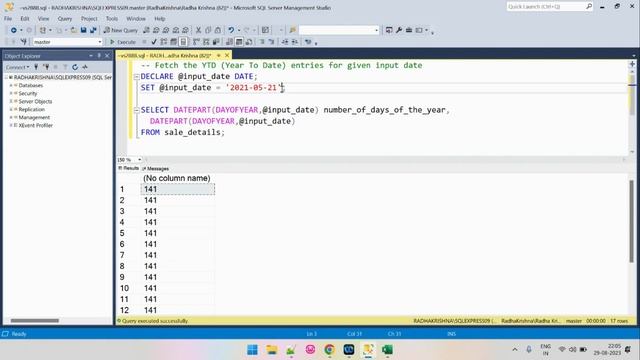Click the (No column name) header
The height and width of the screenshot is (360, 640).
[177, 178]
